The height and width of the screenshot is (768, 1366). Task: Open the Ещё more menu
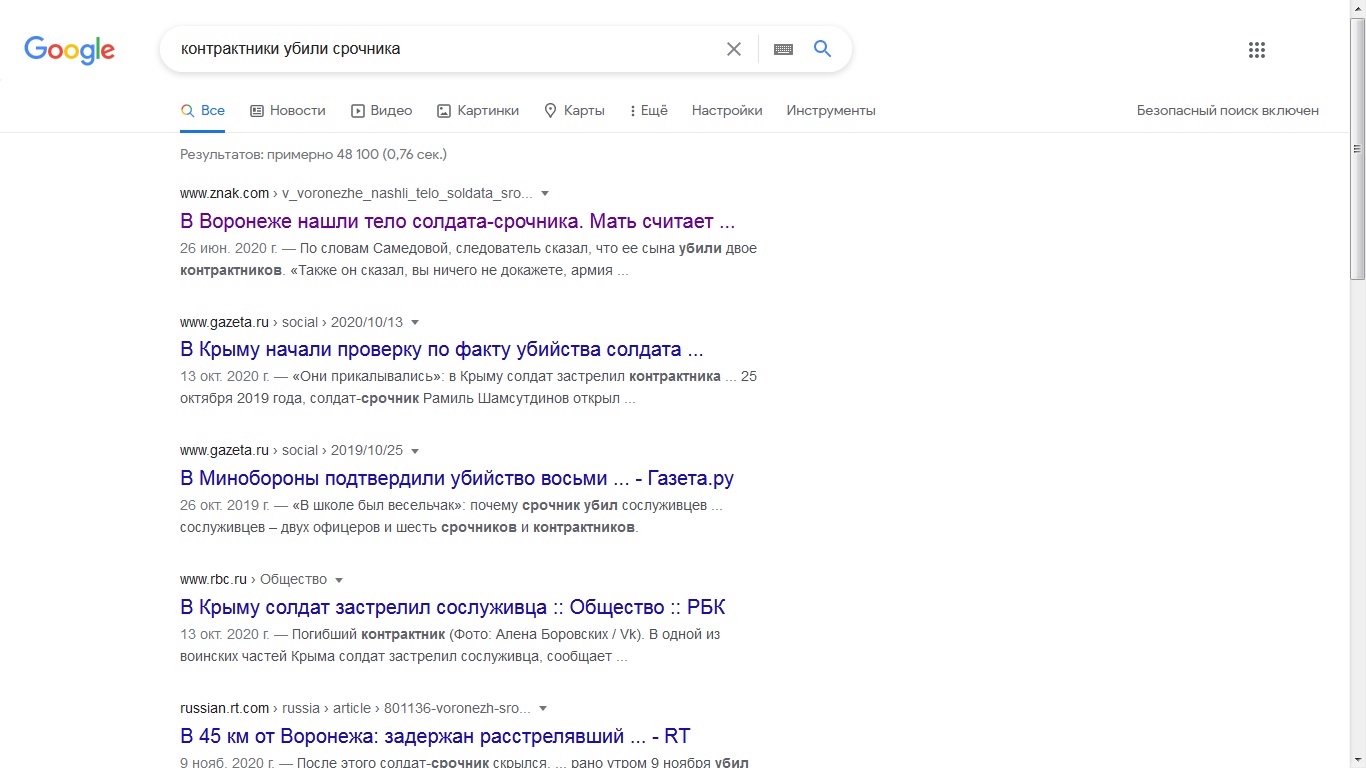pos(649,111)
